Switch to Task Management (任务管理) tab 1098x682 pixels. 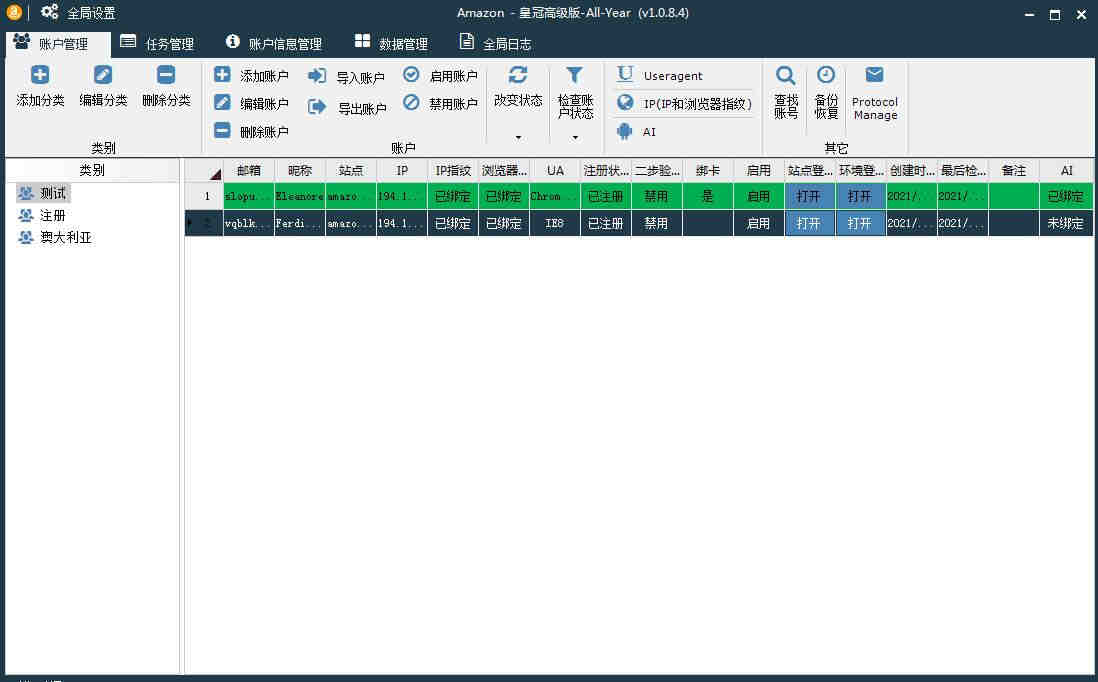pyautogui.click(x=158, y=43)
